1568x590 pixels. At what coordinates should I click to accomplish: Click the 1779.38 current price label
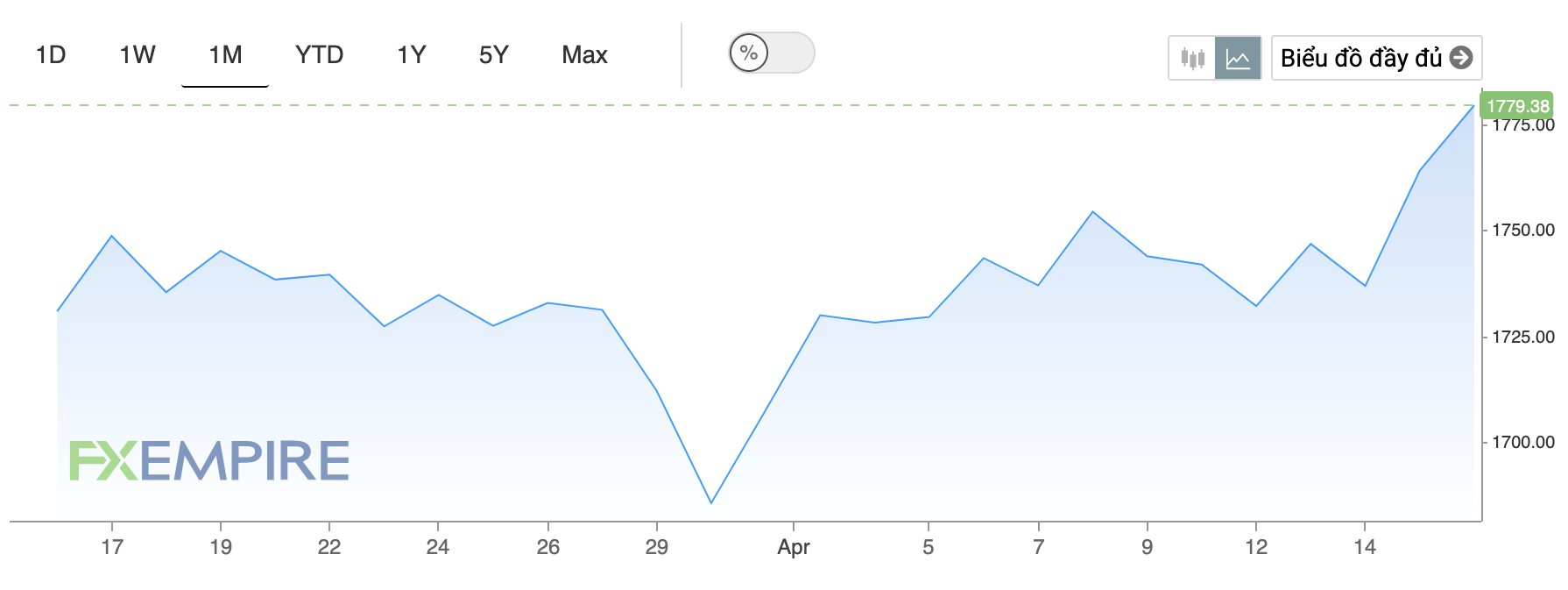pyautogui.click(x=1517, y=106)
